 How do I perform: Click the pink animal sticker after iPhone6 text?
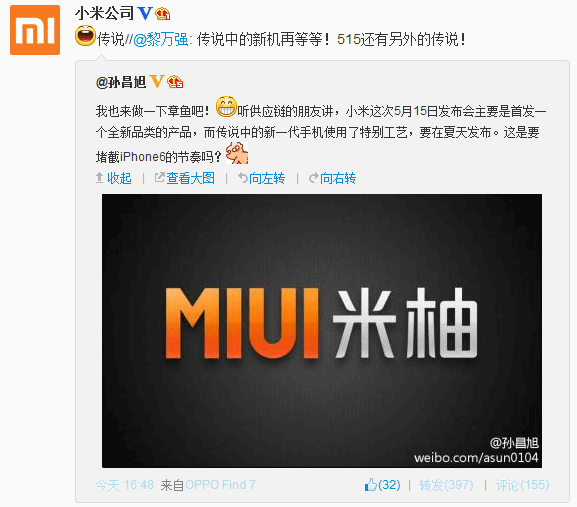pos(237,153)
